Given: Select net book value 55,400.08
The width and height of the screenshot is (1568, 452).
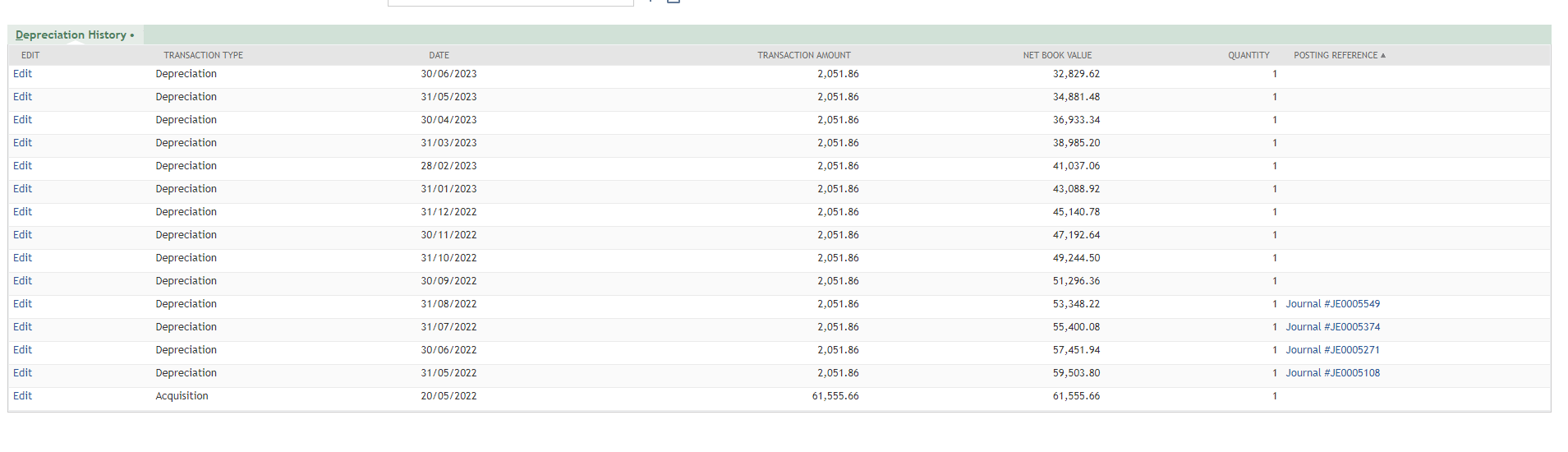Looking at the screenshot, I should pos(1076,327).
